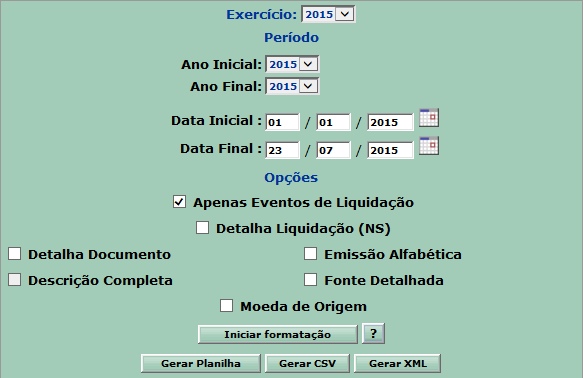This screenshot has height=378, width=583.
Task: Click the Período heading text
Action: 292,38
